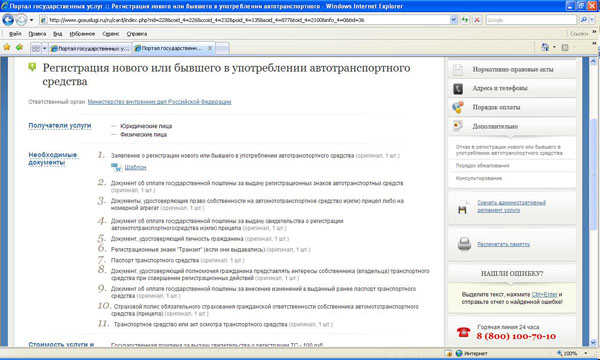Image resolution: width=600 pixels, height=360 pixels.
Task: Click the 100% zoom level button
Action: (x=567, y=353)
